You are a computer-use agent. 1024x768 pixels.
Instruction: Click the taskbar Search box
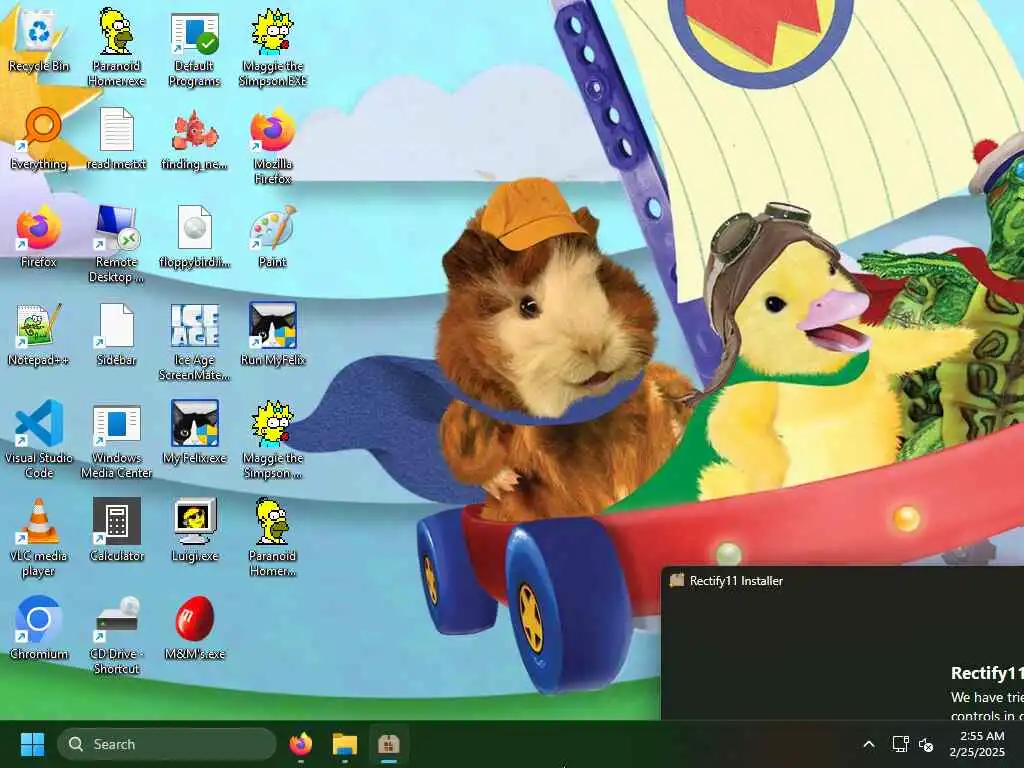coord(167,744)
